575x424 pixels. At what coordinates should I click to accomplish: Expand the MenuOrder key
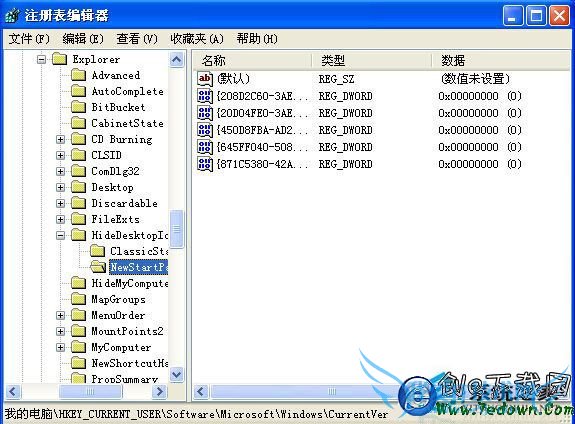pyautogui.click(x=61, y=315)
